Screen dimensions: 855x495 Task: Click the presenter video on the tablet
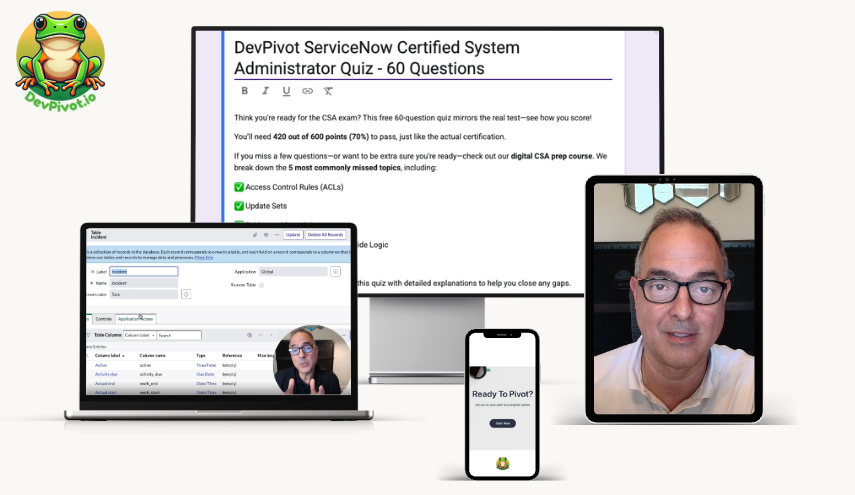point(673,300)
